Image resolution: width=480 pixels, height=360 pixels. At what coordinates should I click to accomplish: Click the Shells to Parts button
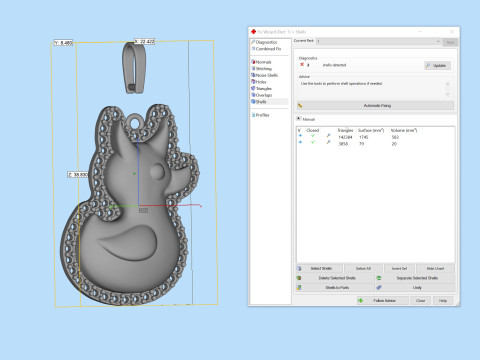point(335,287)
